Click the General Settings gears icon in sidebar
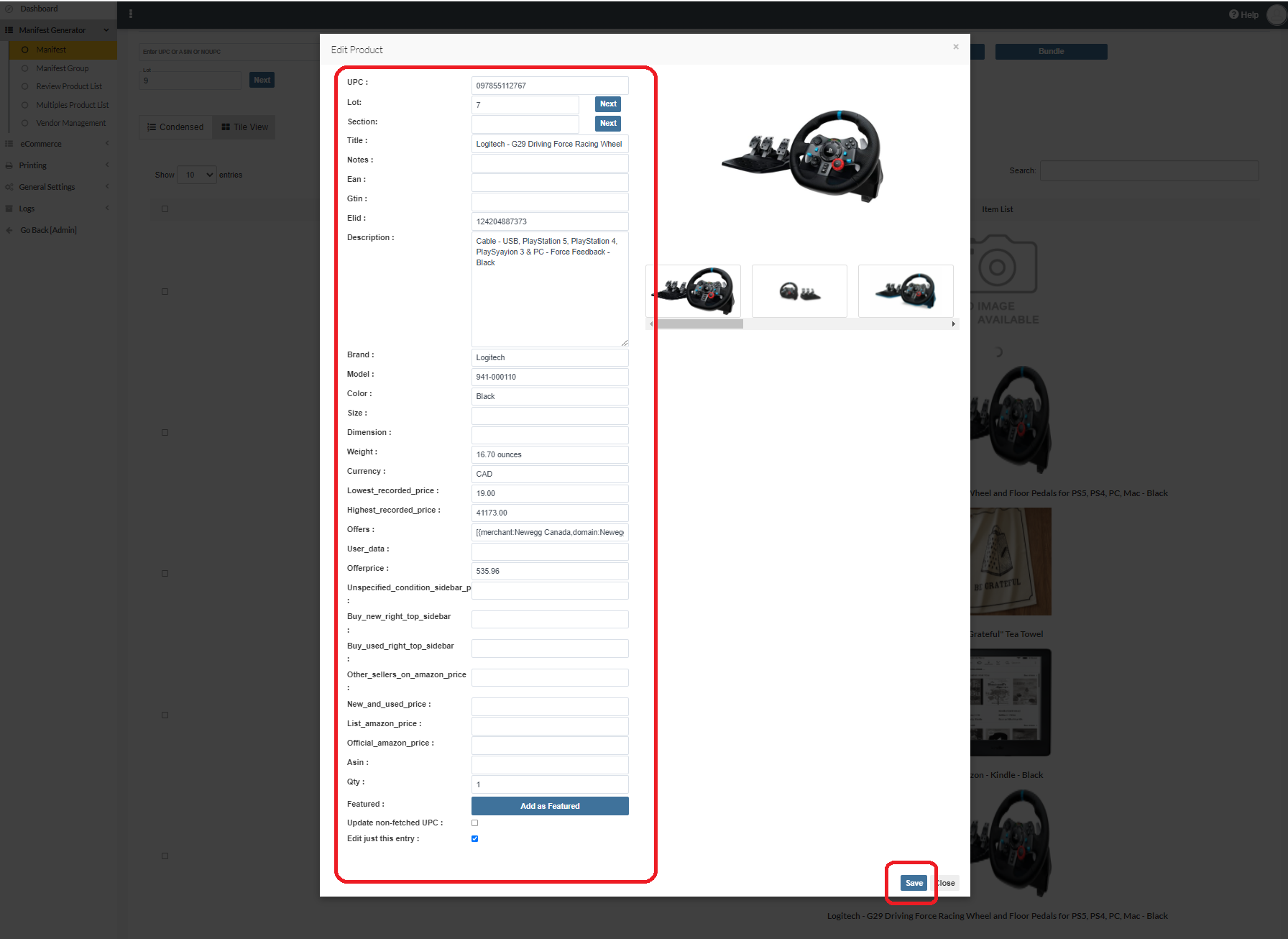1288x939 pixels. 9,187
